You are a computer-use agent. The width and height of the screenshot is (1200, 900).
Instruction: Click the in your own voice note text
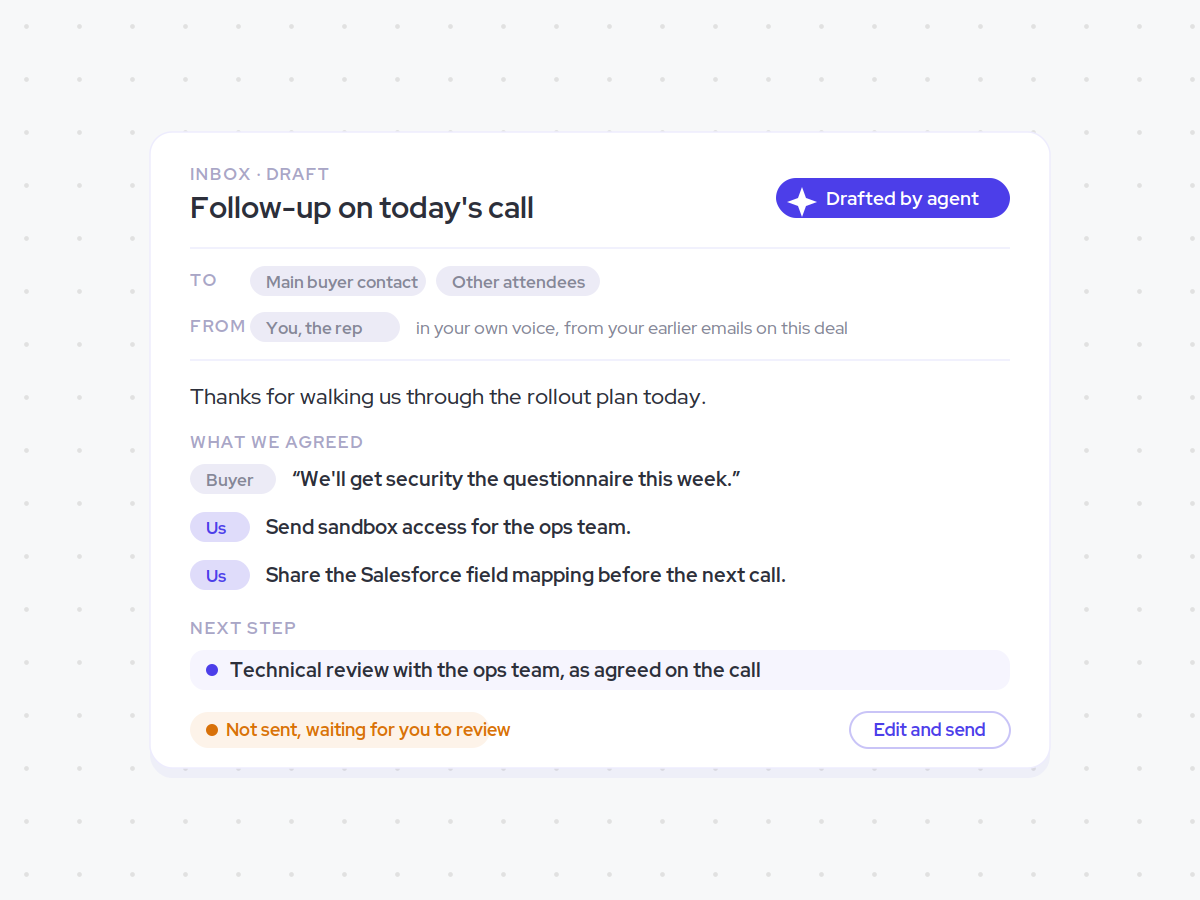coord(632,328)
